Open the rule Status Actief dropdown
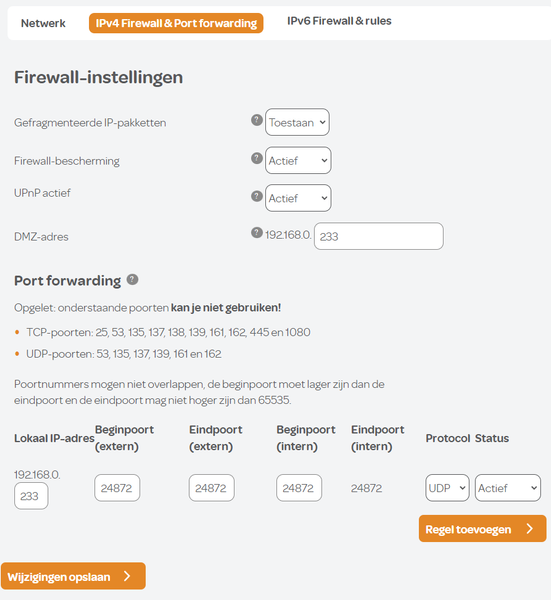Screen dimensions: 551x600 click(508, 488)
